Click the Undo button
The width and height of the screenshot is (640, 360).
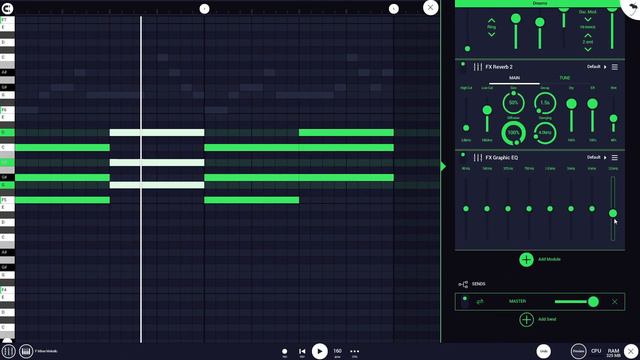click(543, 351)
